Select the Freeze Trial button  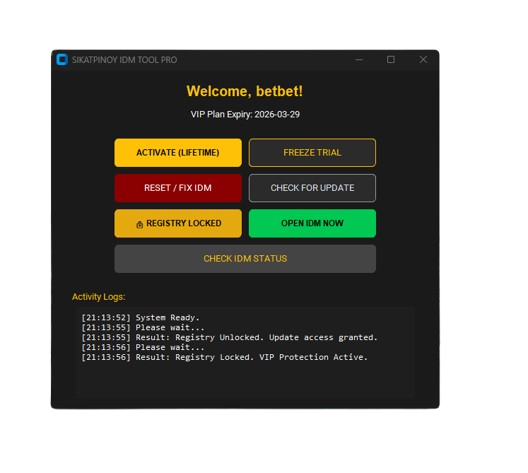tap(312, 153)
